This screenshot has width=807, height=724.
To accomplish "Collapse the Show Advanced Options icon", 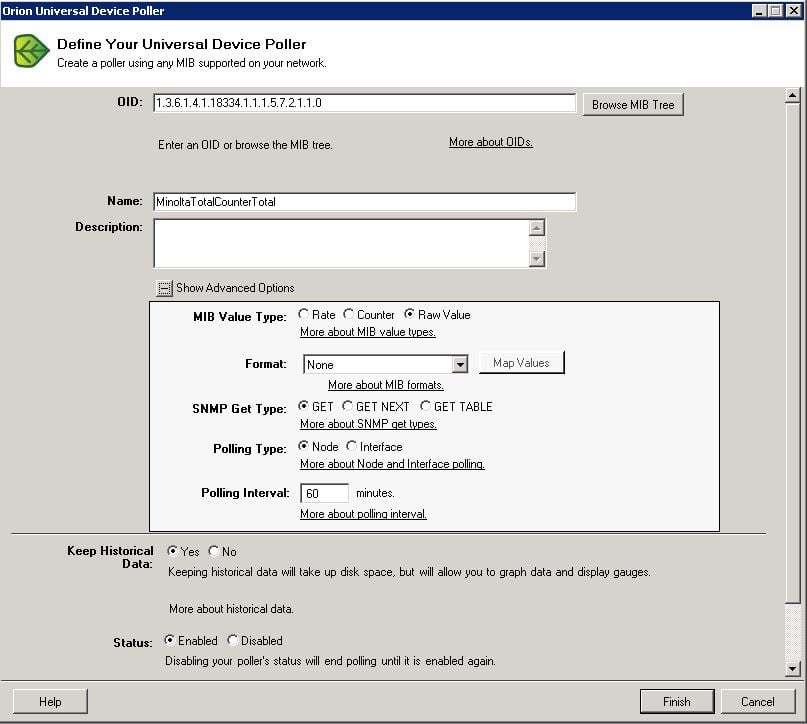I will (x=164, y=288).
